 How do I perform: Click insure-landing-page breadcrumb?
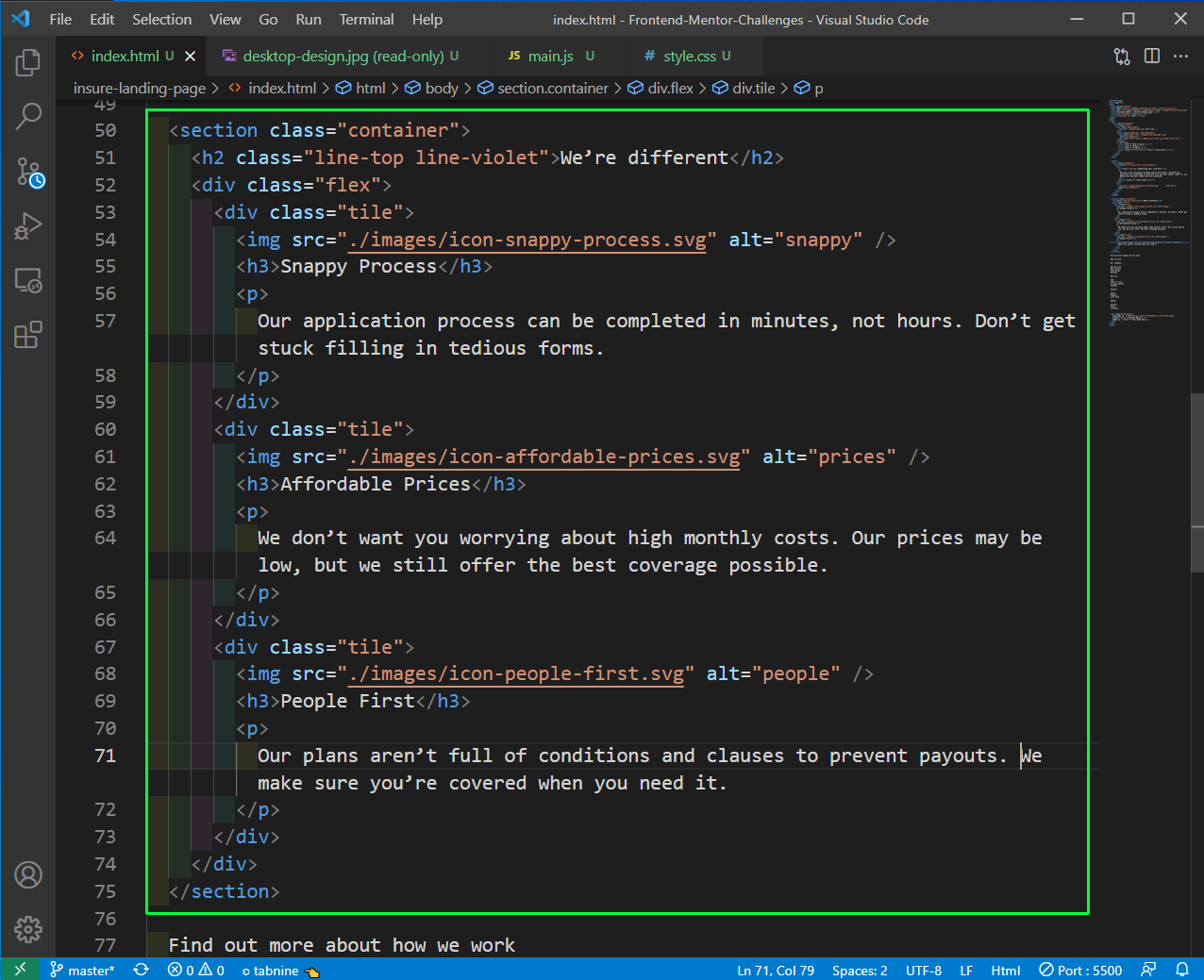[x=140, y=89]
